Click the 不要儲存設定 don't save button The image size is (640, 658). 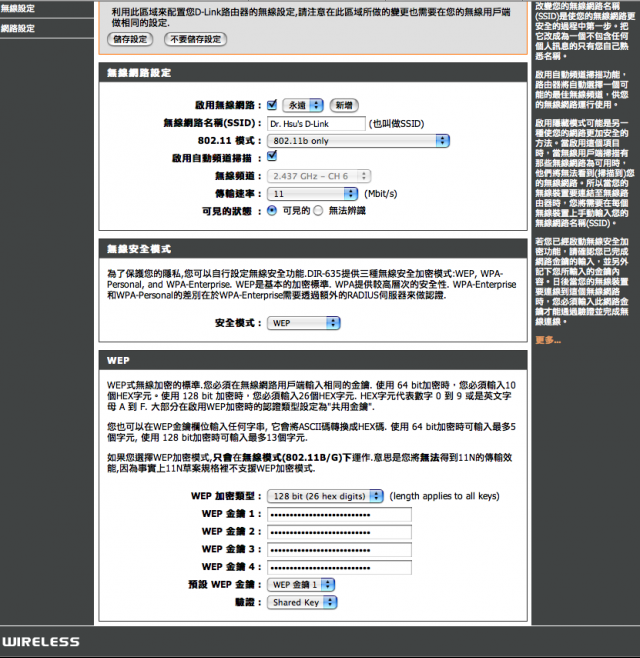196,39
